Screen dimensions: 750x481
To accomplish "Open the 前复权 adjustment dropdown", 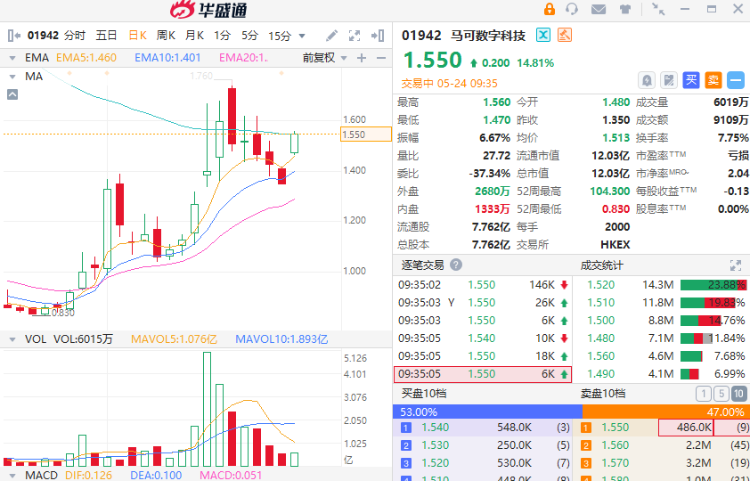I will [x=324, y=58].
